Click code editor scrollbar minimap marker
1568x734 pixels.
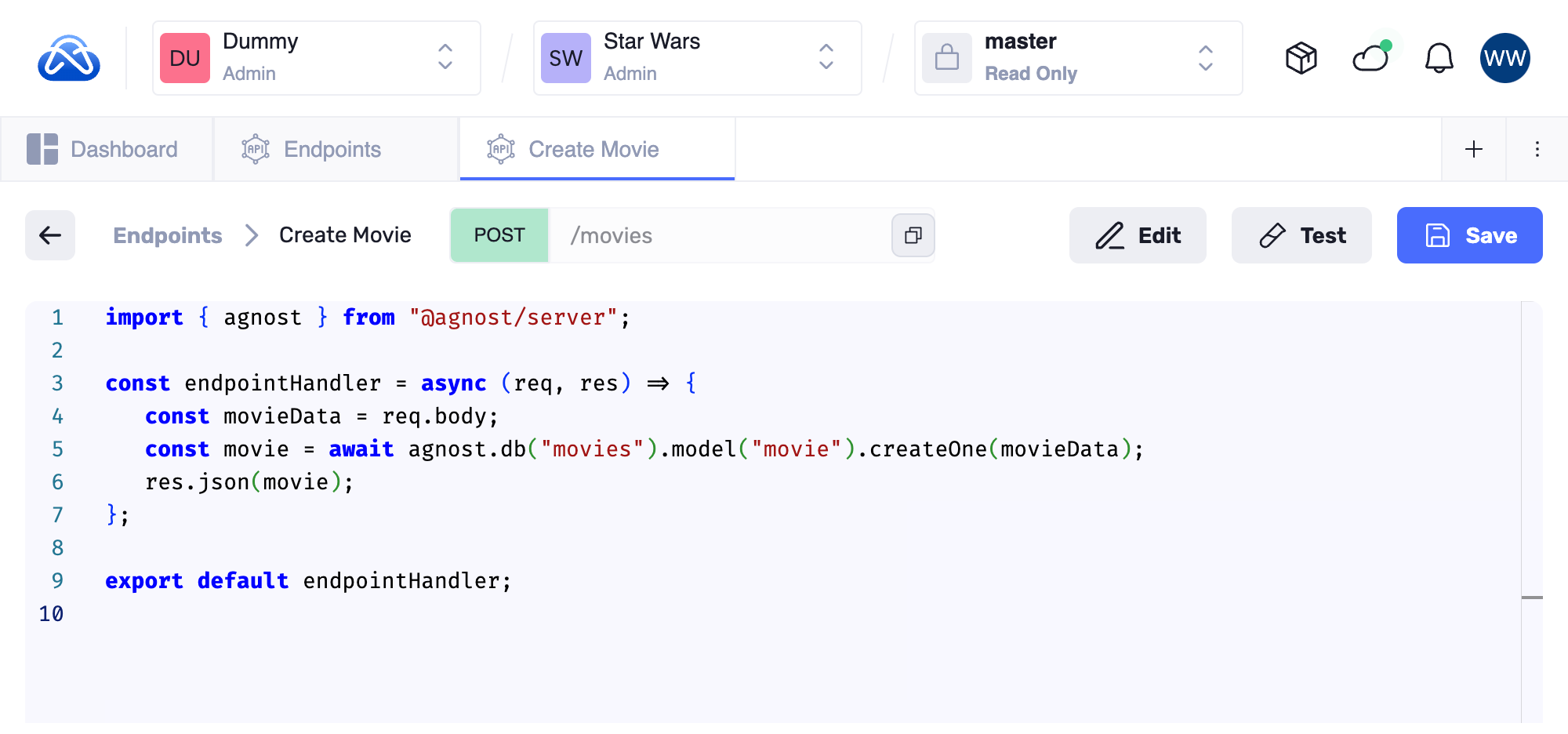(x=1532, y=598)
